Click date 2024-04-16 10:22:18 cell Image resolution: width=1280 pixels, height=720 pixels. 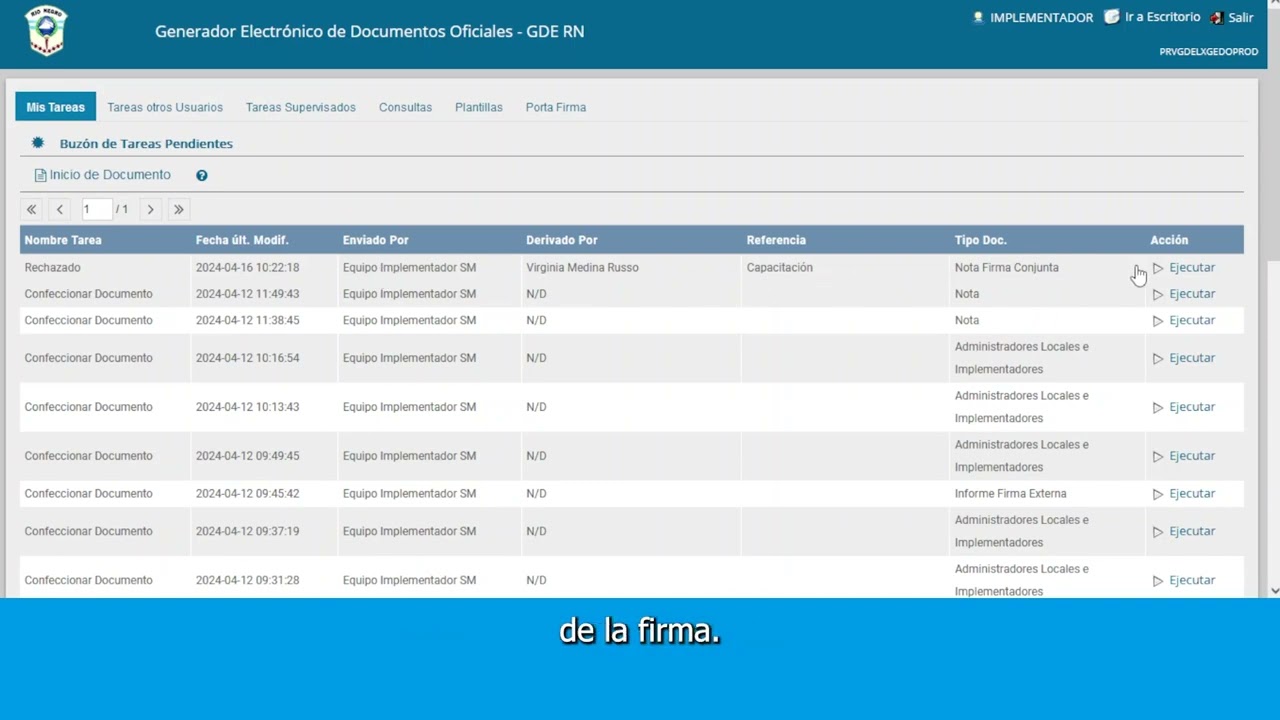tap(247, 268)
